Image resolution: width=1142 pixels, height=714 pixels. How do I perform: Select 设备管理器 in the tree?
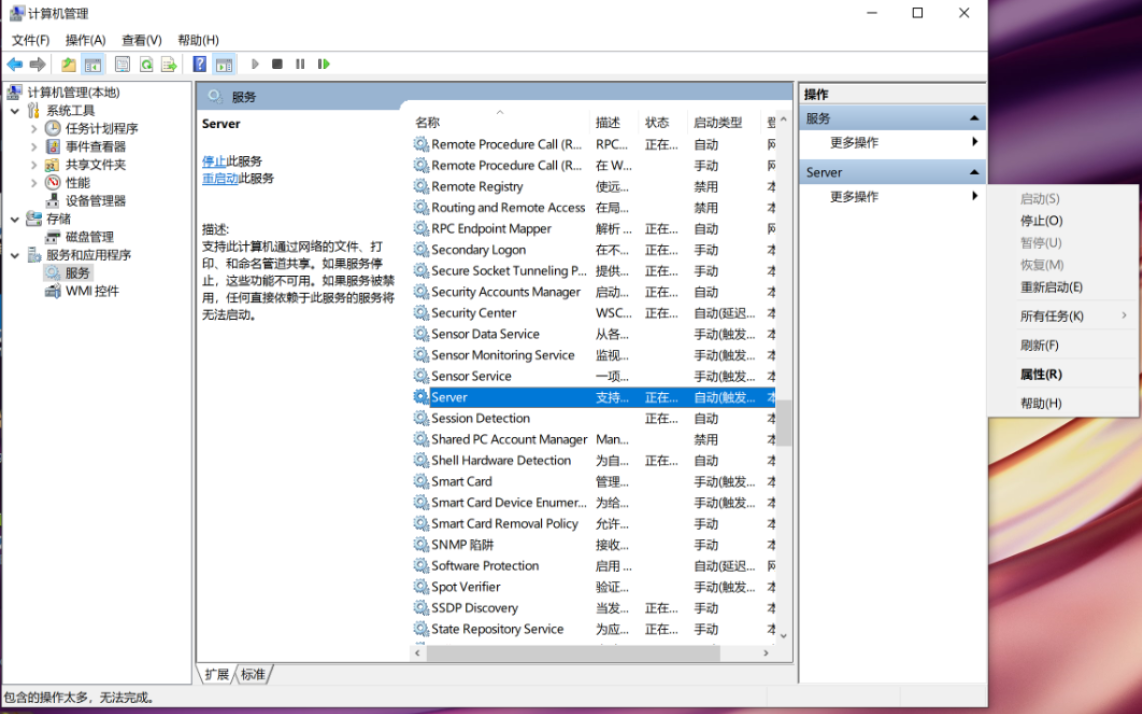pyautogui.click(x=95, y=201)
